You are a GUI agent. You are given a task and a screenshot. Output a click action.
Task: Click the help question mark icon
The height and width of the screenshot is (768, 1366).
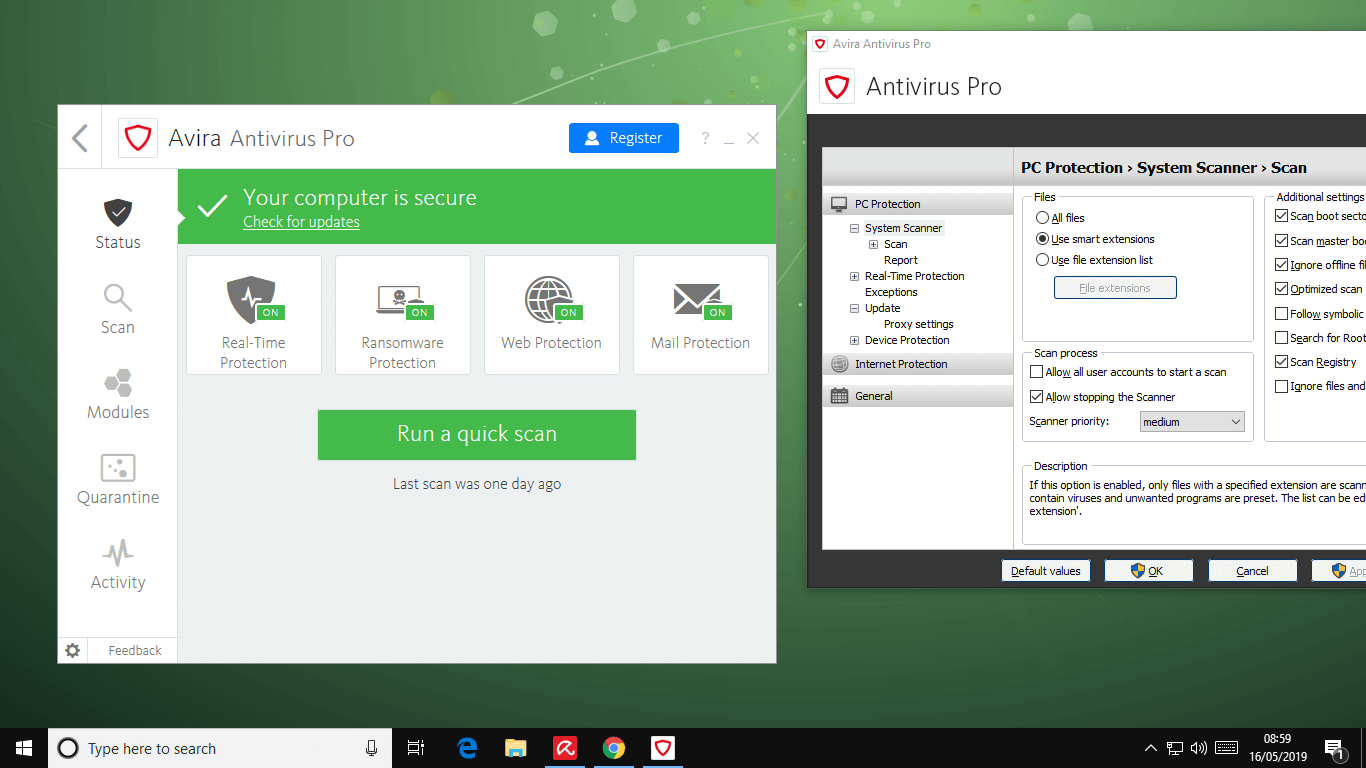click(x=705, y=138)
